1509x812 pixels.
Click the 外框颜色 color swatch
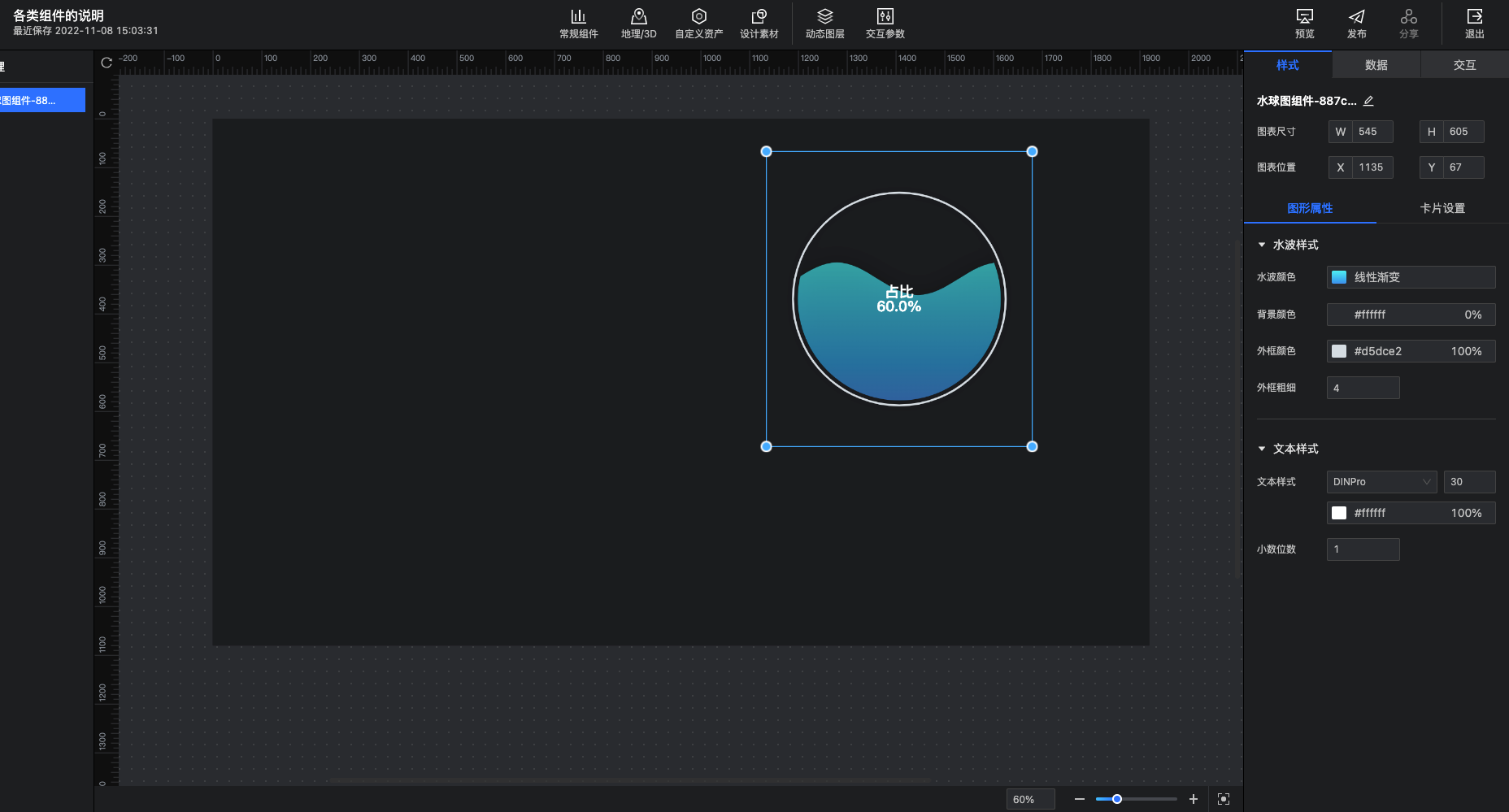point(1339,351)
